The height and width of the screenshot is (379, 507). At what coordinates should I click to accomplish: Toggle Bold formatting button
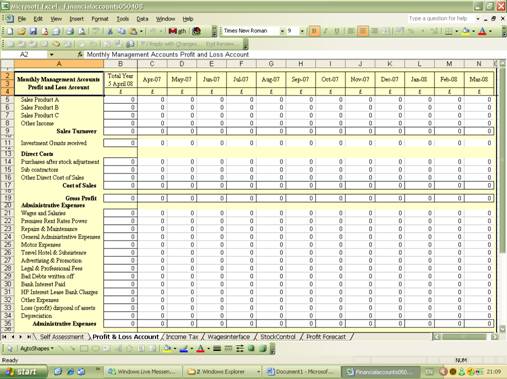point(314,31)
